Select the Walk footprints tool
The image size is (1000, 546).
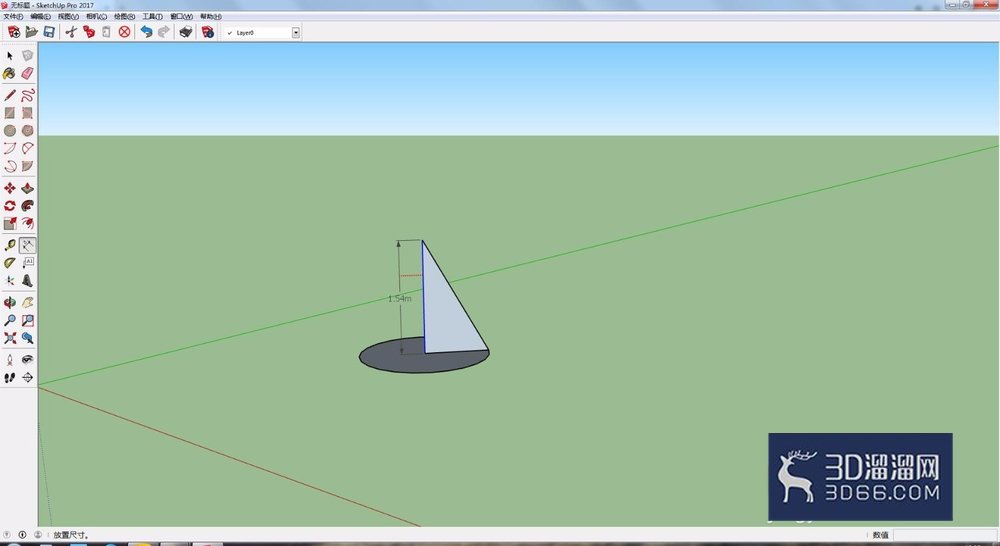pyautogui.click(x=10, y=378)
